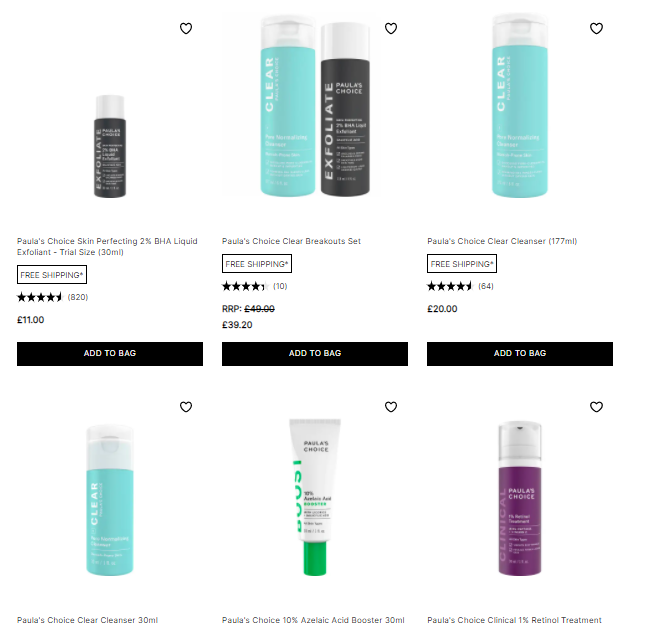Open Clear Cleanser 30ml product title
Screen dimensions: 653x625
[x=87, y=620]
